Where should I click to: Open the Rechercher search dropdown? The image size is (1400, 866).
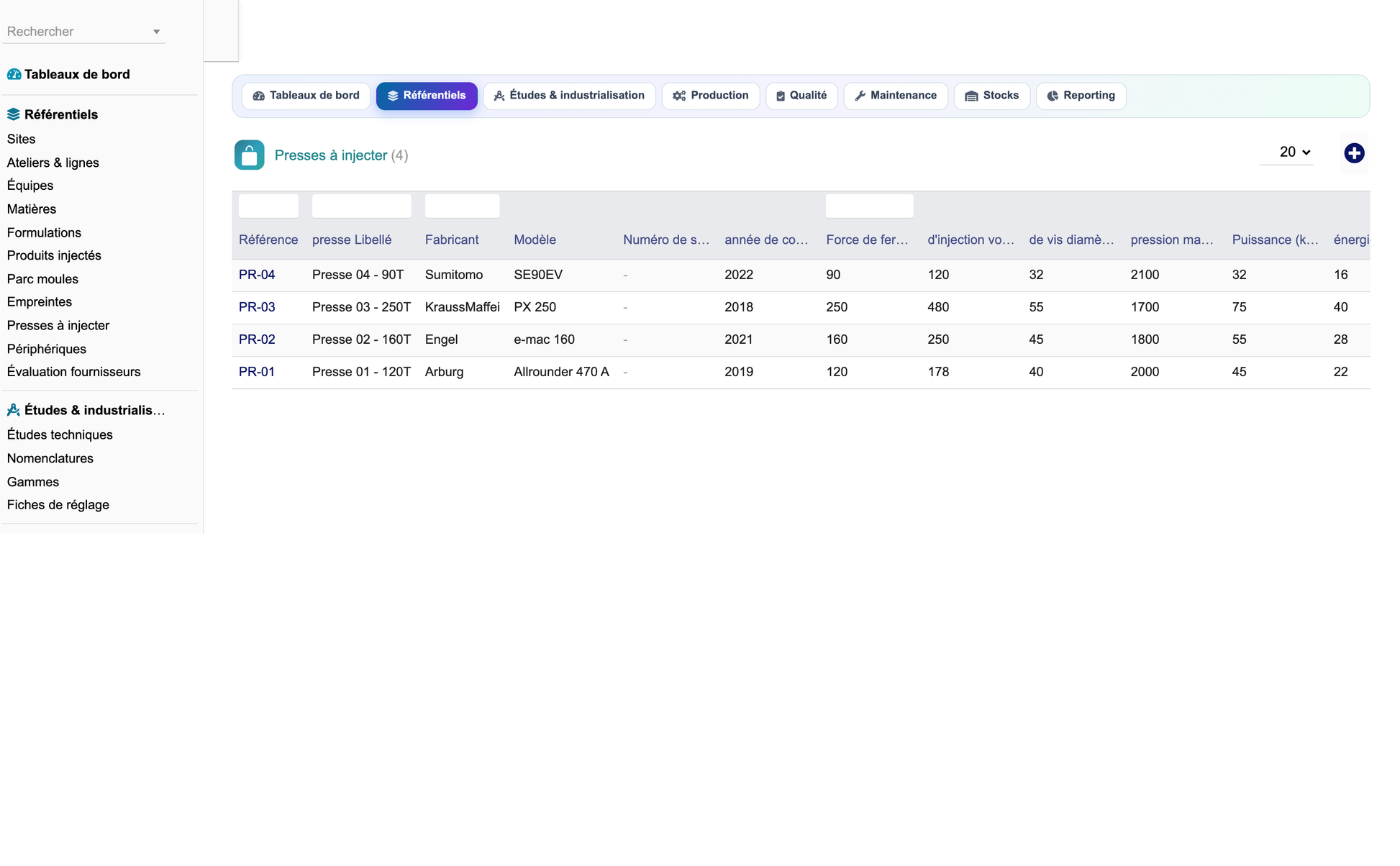pyautogui.click(x=83, y=32)
